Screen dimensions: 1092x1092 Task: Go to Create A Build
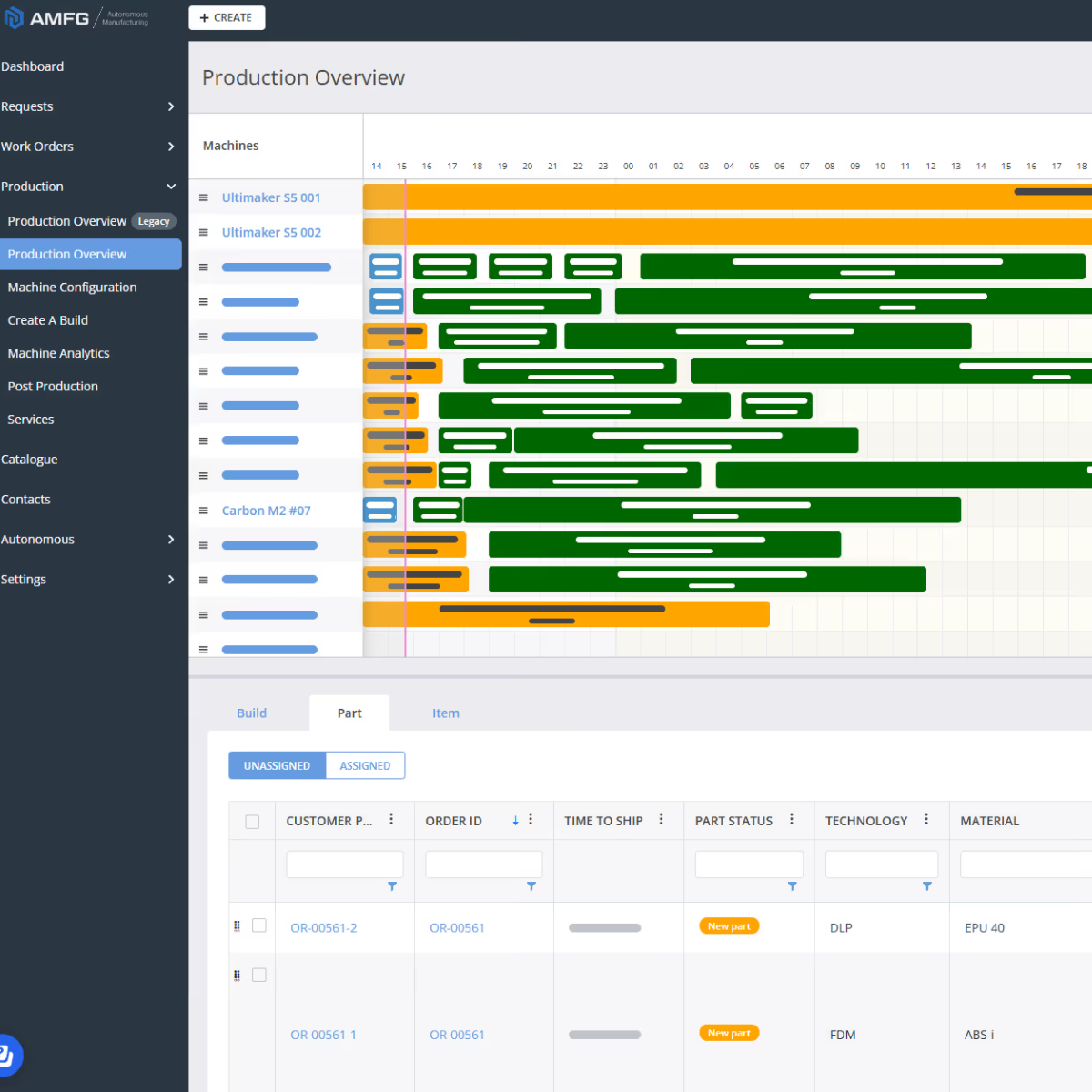pos(48,320)
